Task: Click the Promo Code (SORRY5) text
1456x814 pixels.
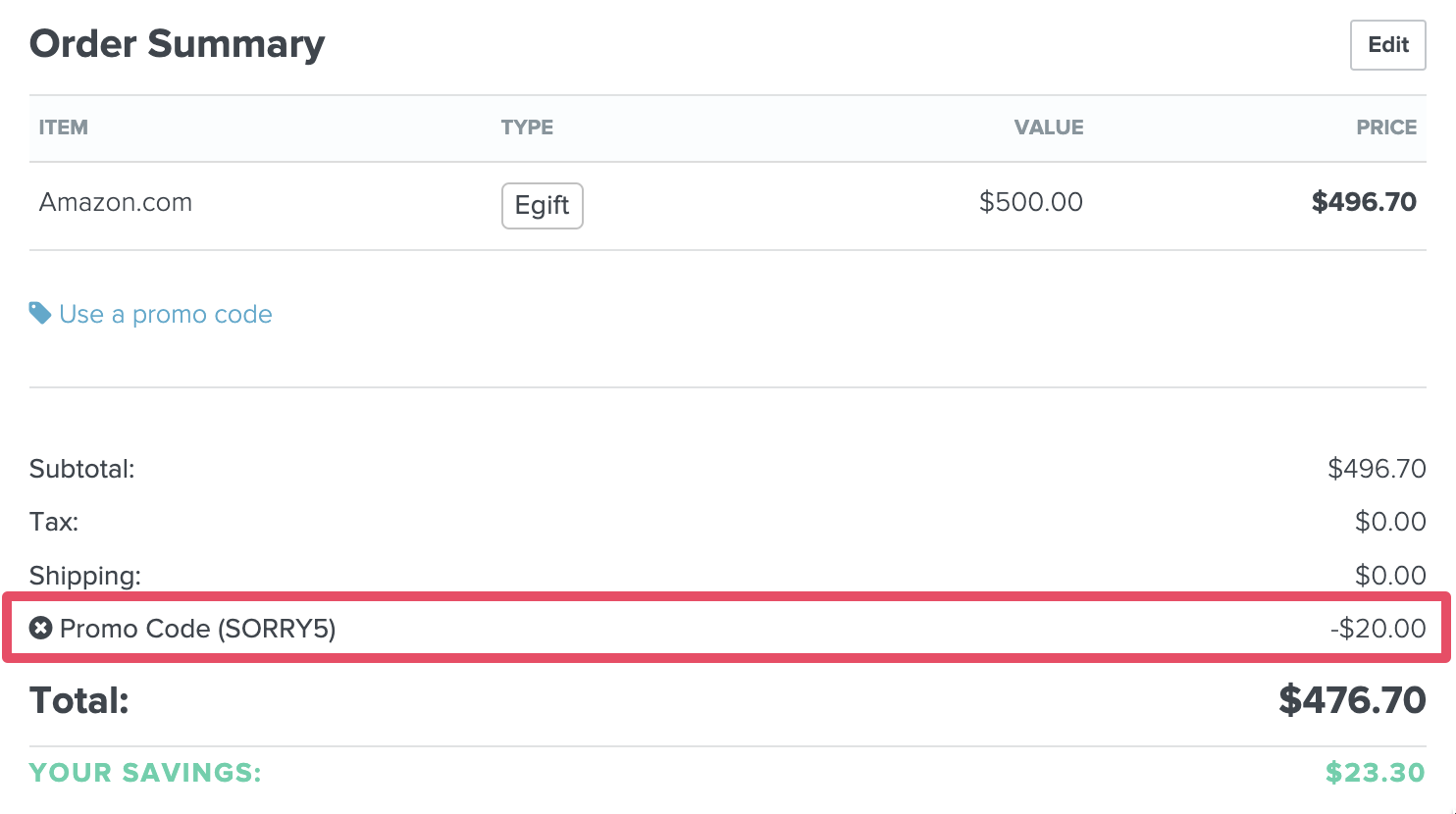Action: 197,628
